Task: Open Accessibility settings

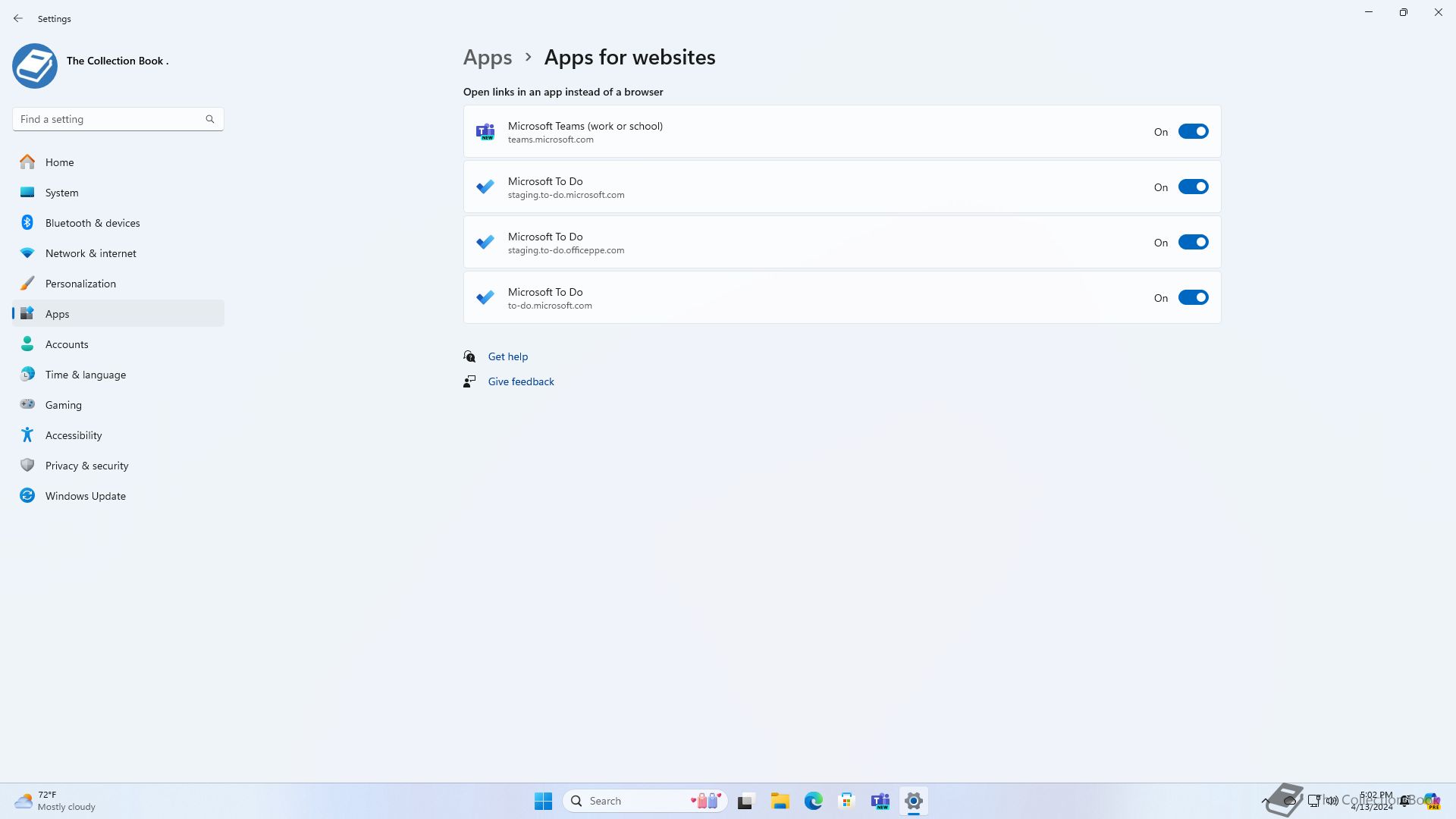Action: pos(118,435)
